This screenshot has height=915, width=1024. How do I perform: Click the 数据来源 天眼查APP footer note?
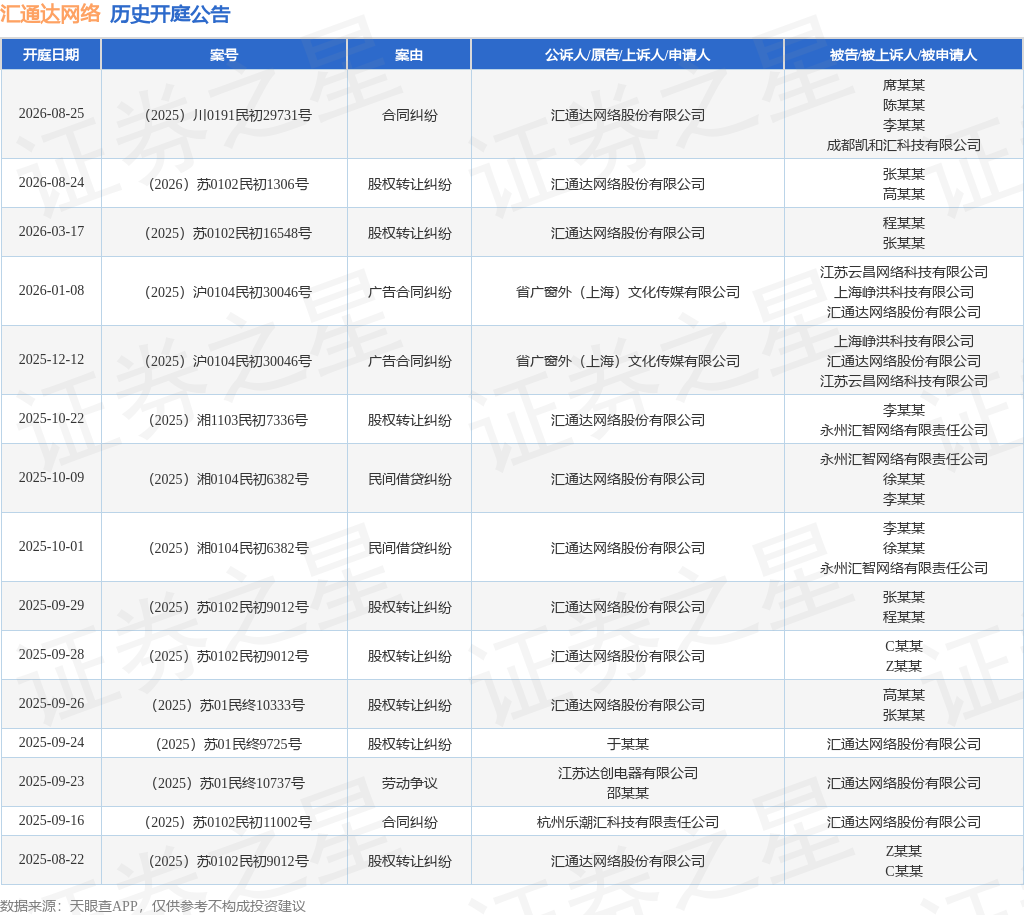[153, 906]
